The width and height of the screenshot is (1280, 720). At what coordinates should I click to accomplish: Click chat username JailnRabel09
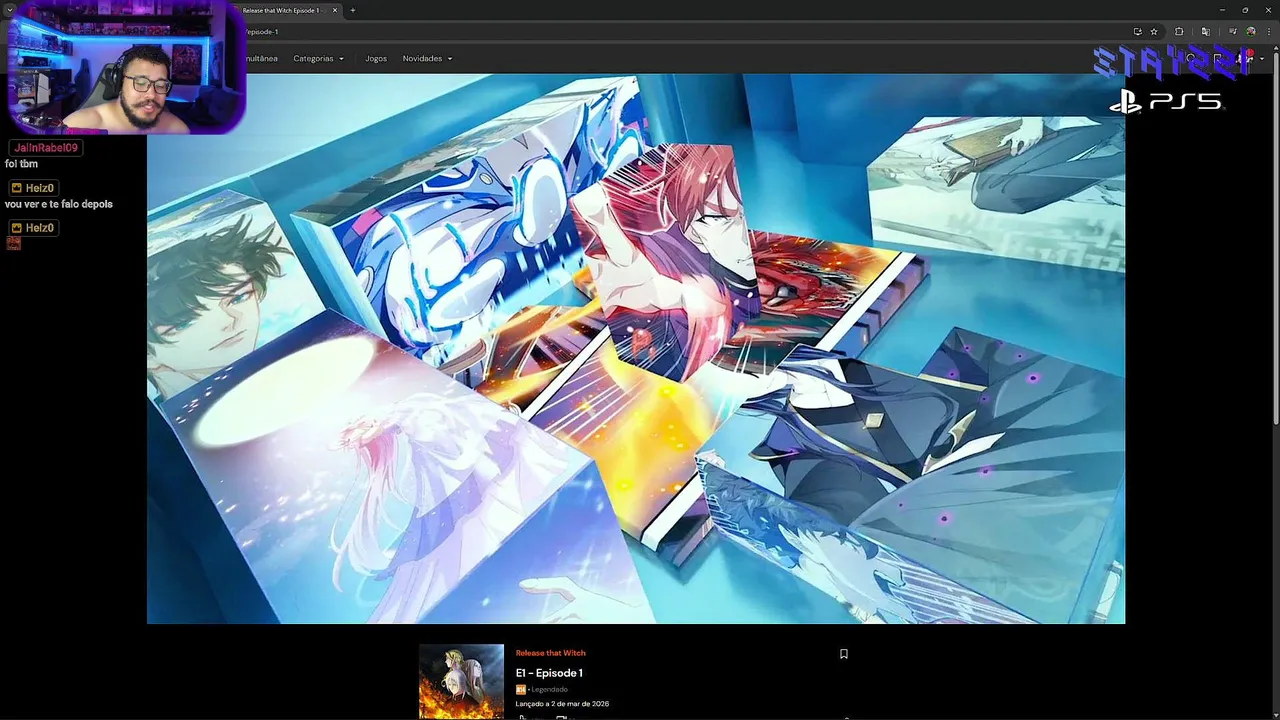point(46,148)
